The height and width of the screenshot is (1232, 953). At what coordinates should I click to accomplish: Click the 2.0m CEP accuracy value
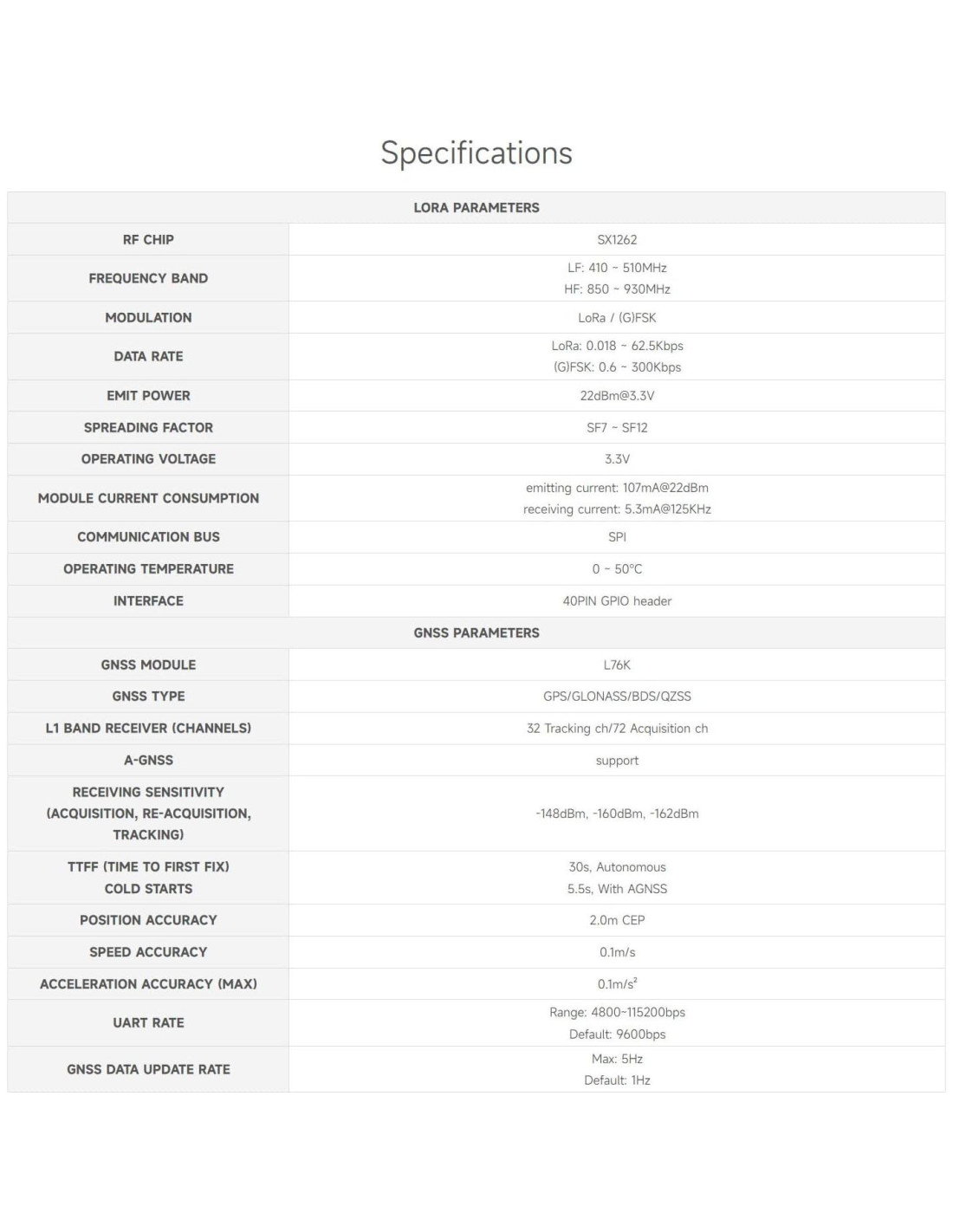tap(617, 920)
